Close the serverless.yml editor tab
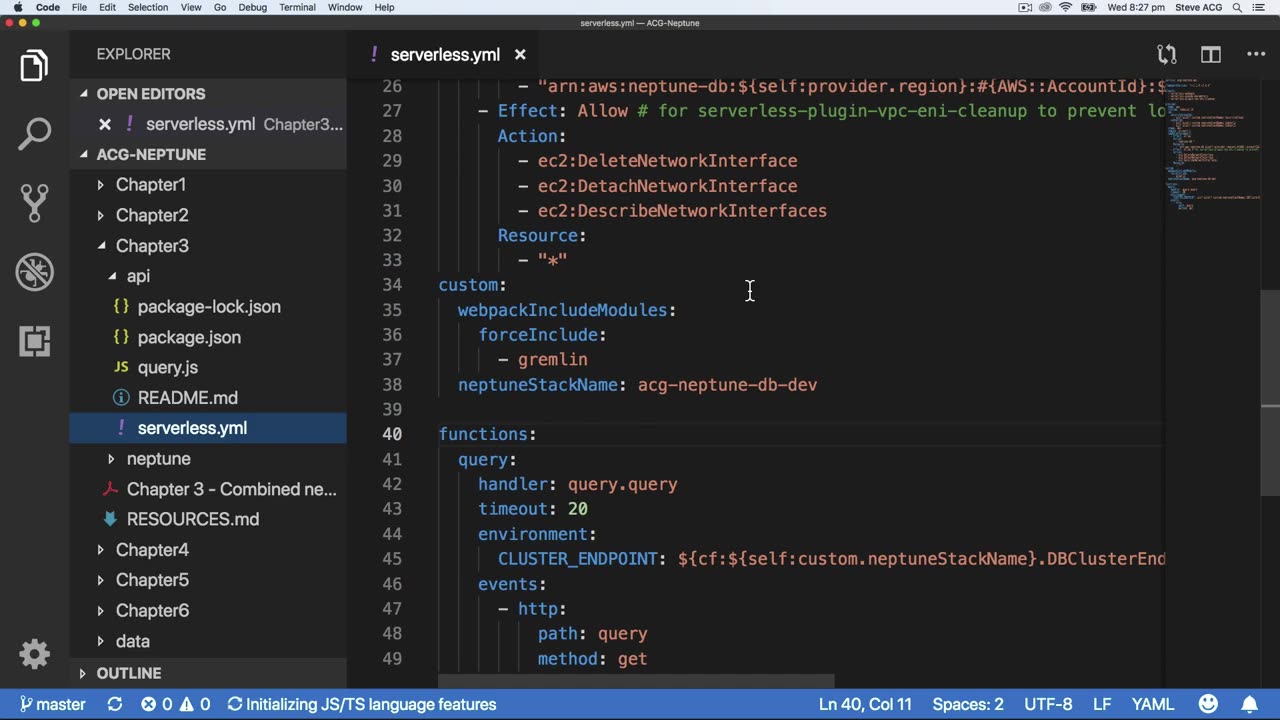Screen dimensions: 1280x720 (x=520, y=55)
